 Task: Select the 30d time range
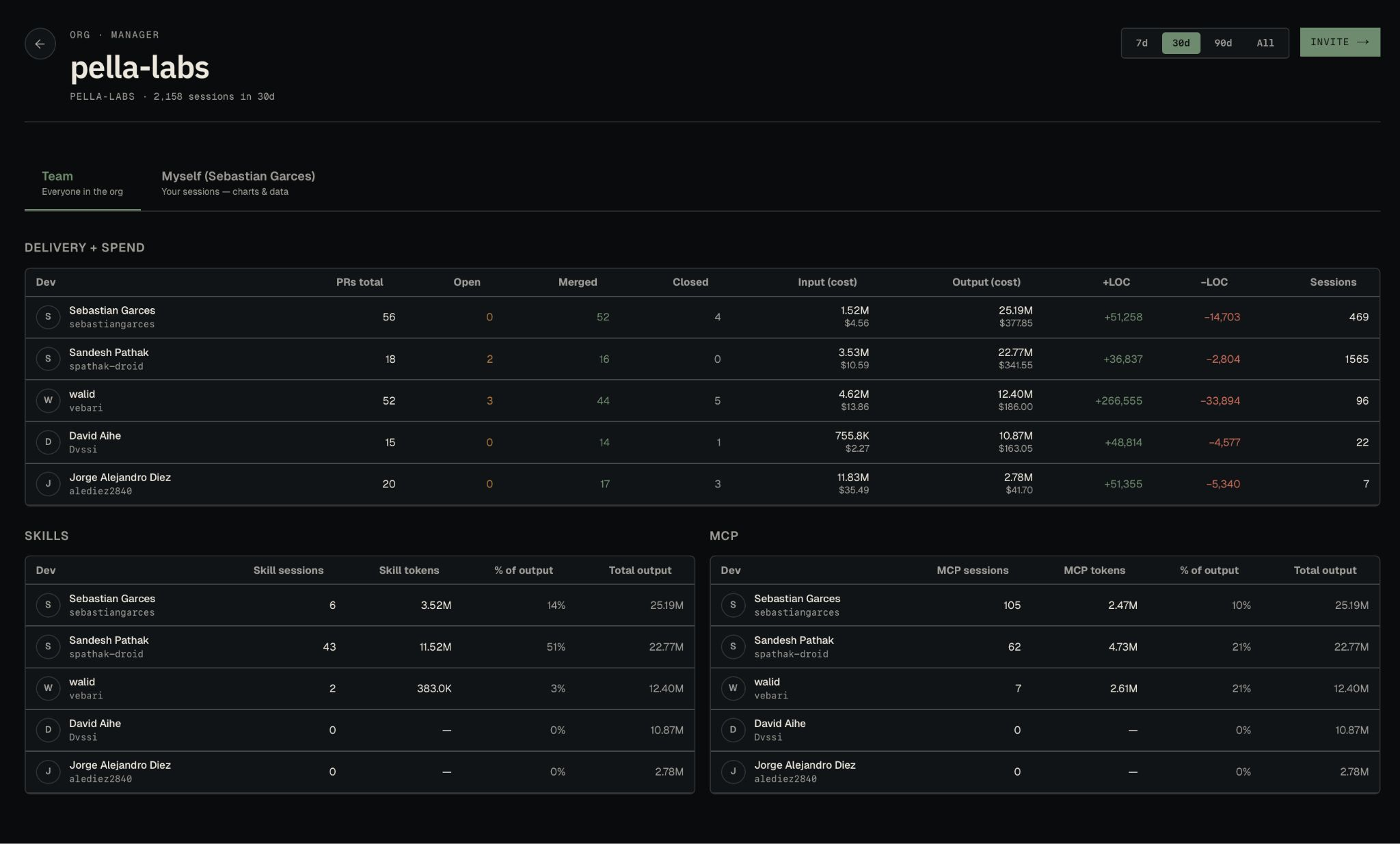coord(1181,43)
